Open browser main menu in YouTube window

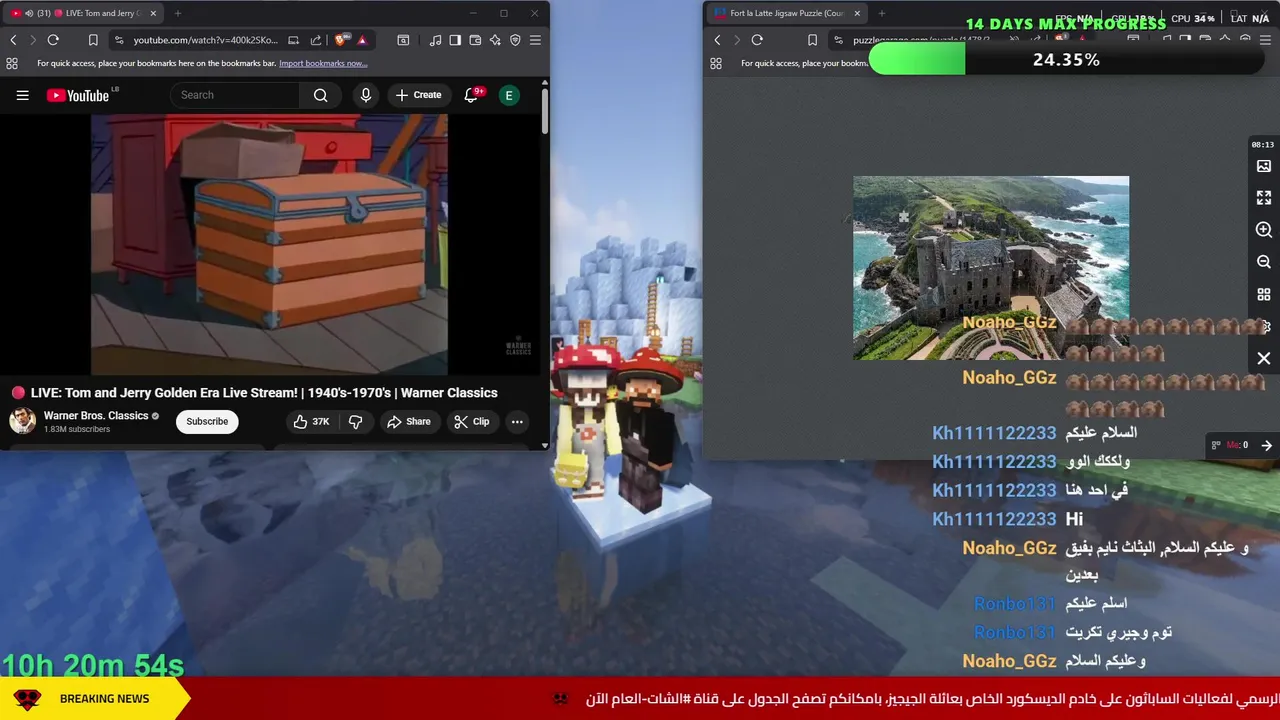pos(535,40)
